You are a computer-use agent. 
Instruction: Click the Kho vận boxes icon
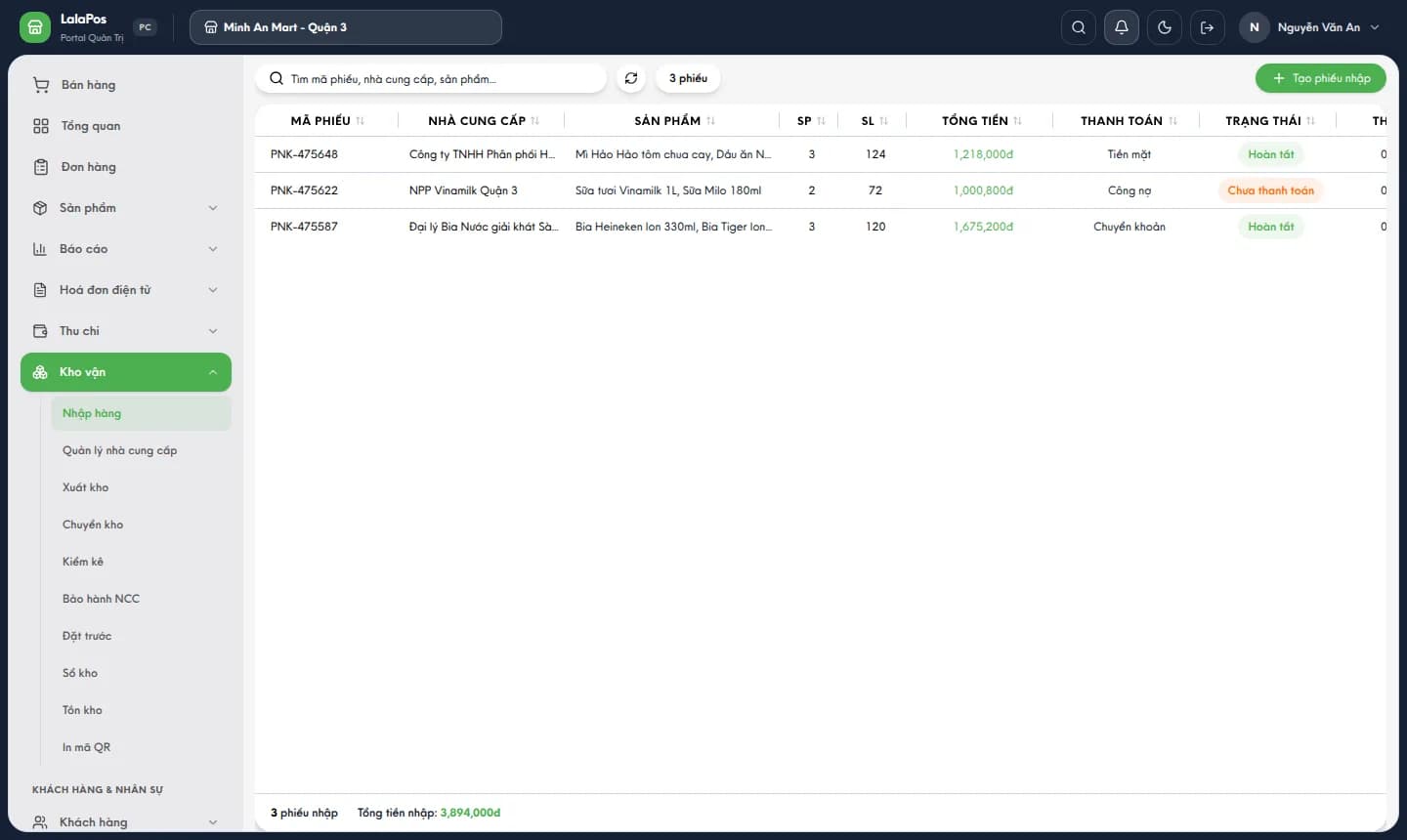40,372
